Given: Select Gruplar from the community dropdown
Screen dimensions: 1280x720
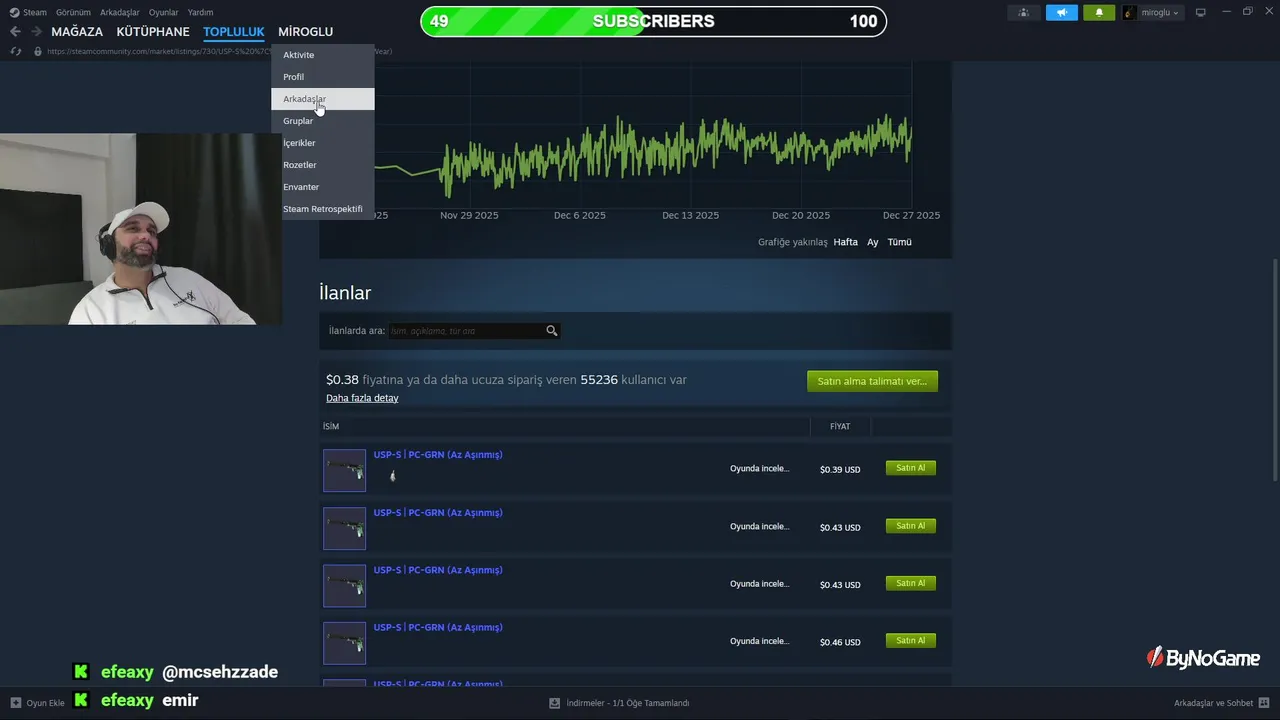Looking at the screenshot, I should point(322,121).
